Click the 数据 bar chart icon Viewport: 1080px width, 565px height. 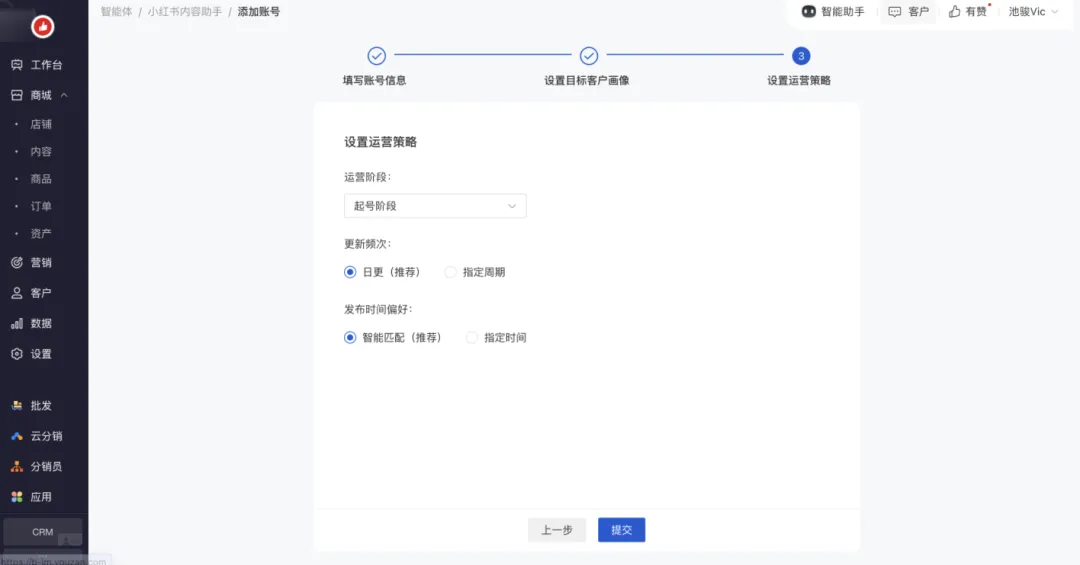[17, 324]
